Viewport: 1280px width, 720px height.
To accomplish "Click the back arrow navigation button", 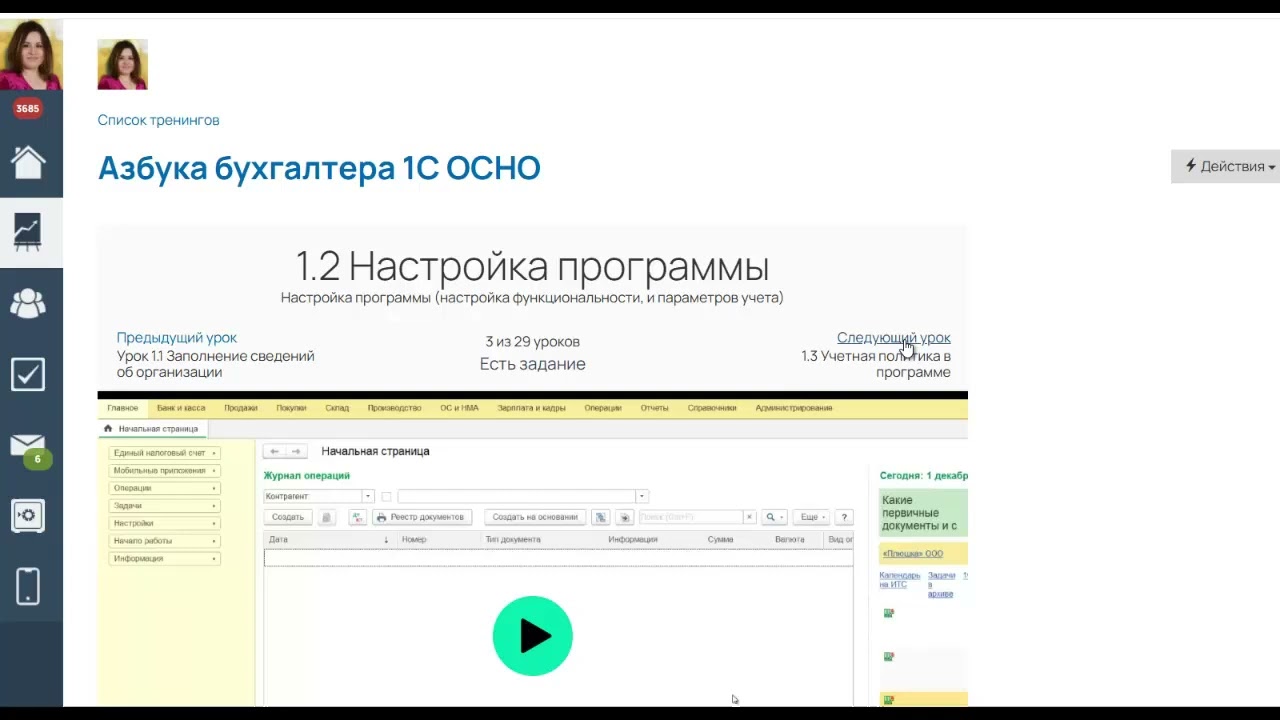I will click(275, 451).
